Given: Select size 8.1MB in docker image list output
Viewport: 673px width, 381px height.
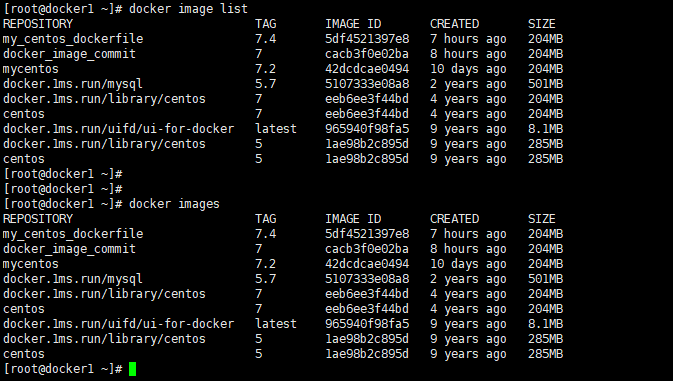Looking at the screenshot, I should coord(545,129).
